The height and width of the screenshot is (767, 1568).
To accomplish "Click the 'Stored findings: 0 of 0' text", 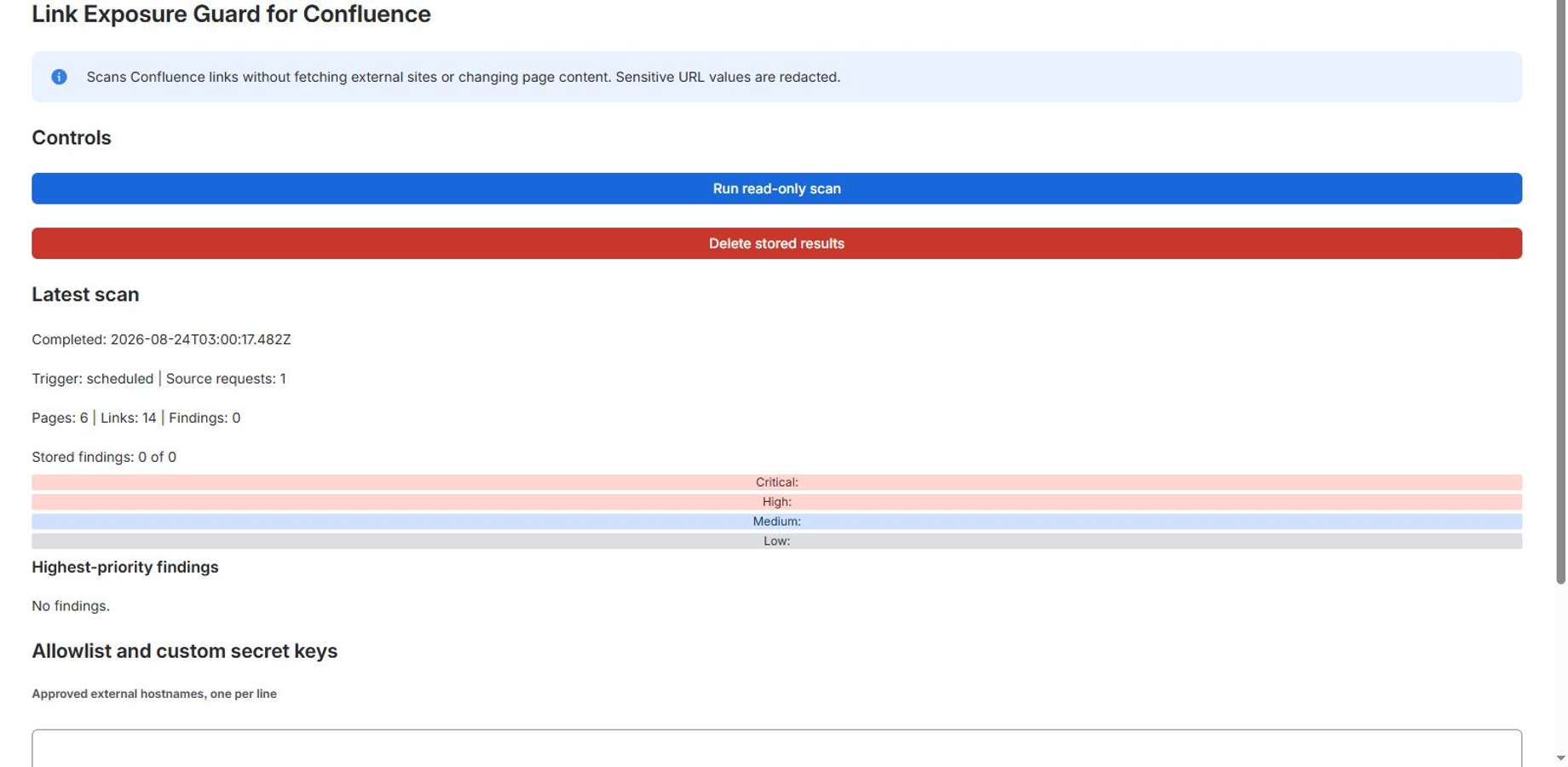I will (104, 457).
